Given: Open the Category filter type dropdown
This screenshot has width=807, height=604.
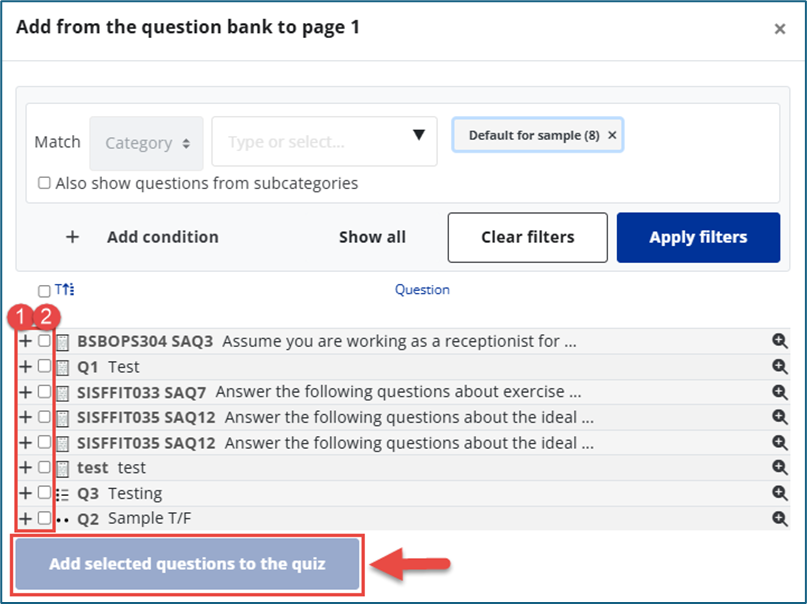Looking at the screenshot, I should (x=147, y=143).
